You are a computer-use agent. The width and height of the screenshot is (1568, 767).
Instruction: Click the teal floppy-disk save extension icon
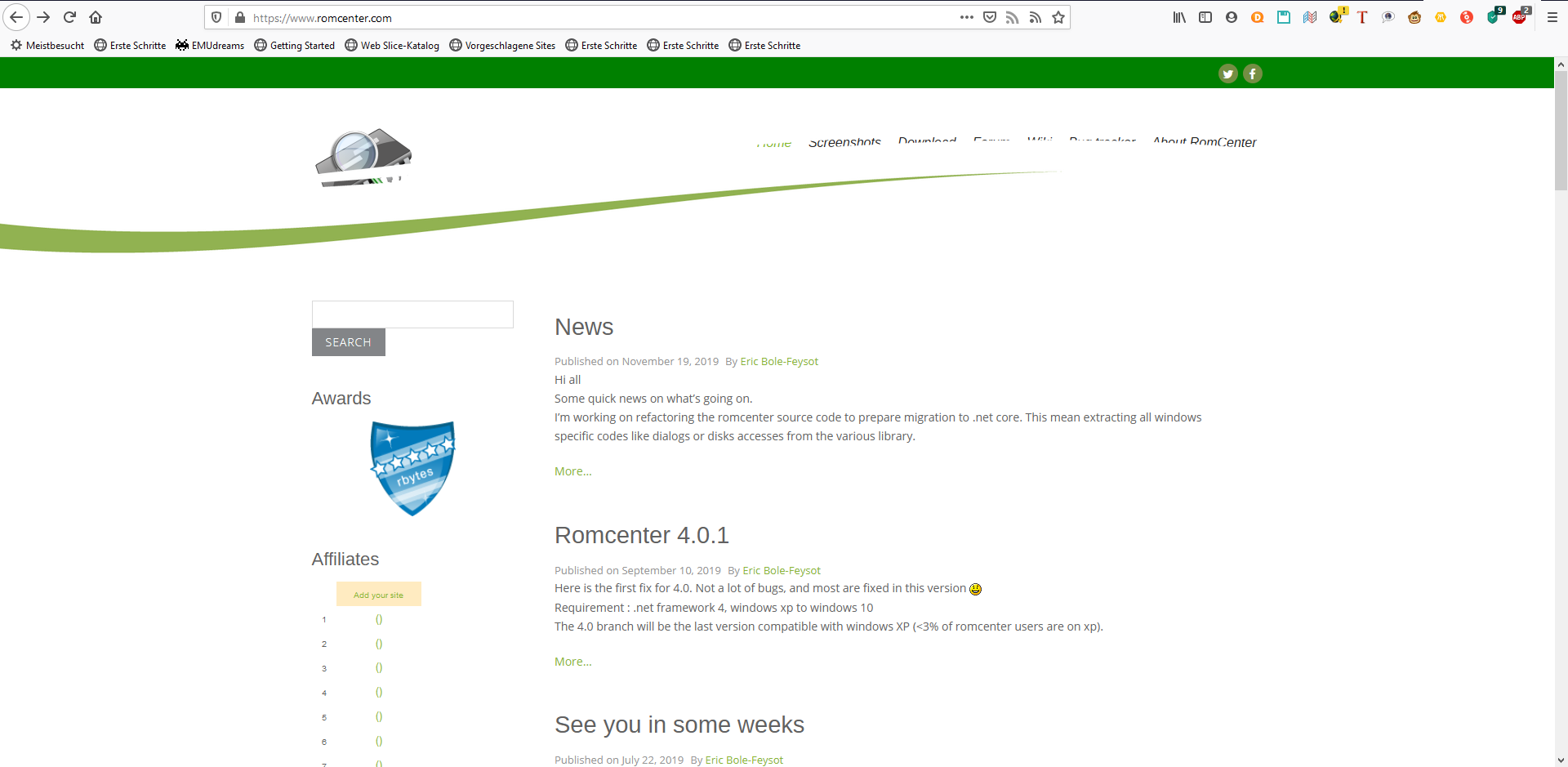1284,17
